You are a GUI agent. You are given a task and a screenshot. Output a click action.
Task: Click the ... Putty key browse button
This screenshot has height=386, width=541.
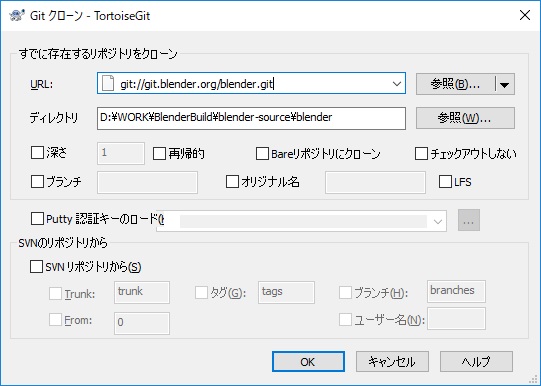click(x=469, y=220)
